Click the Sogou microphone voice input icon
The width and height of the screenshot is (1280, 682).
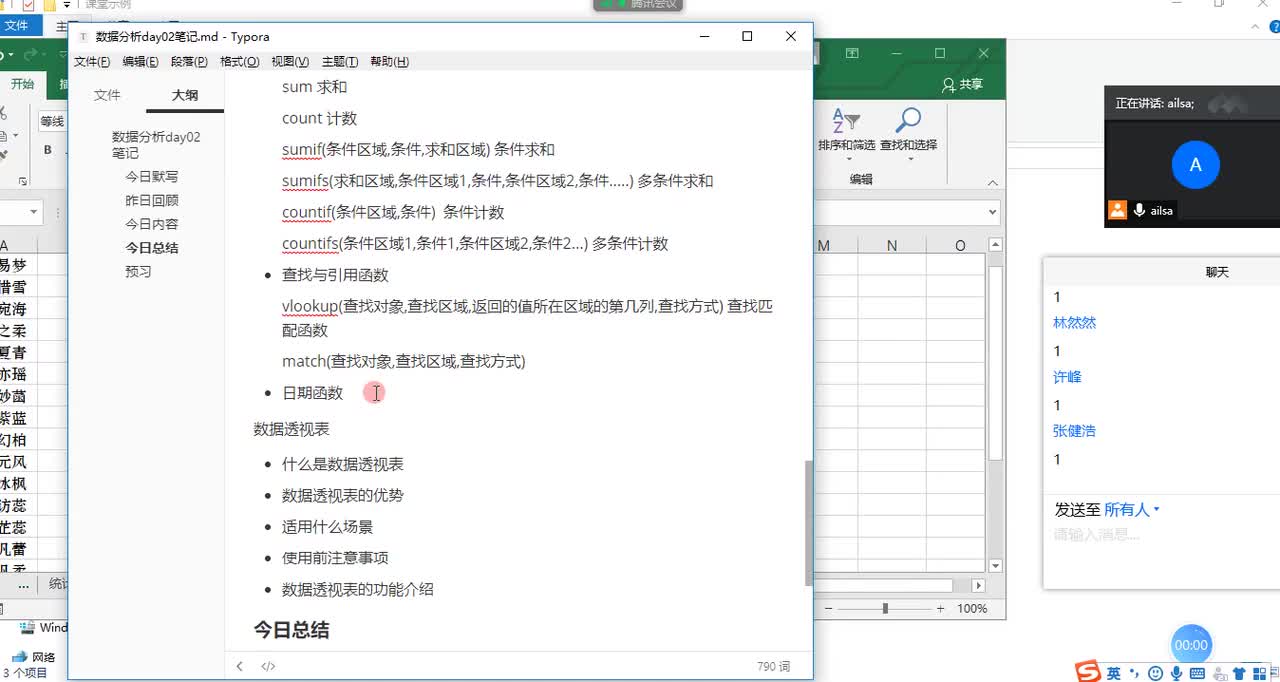pos(1176,673)
